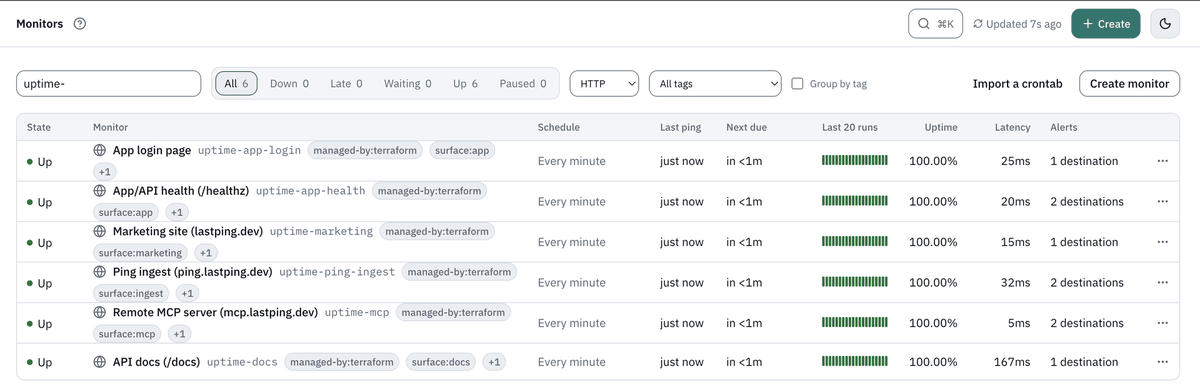Open the Remote MCP server monitor

pyautogui.click(x=215, y=312)
